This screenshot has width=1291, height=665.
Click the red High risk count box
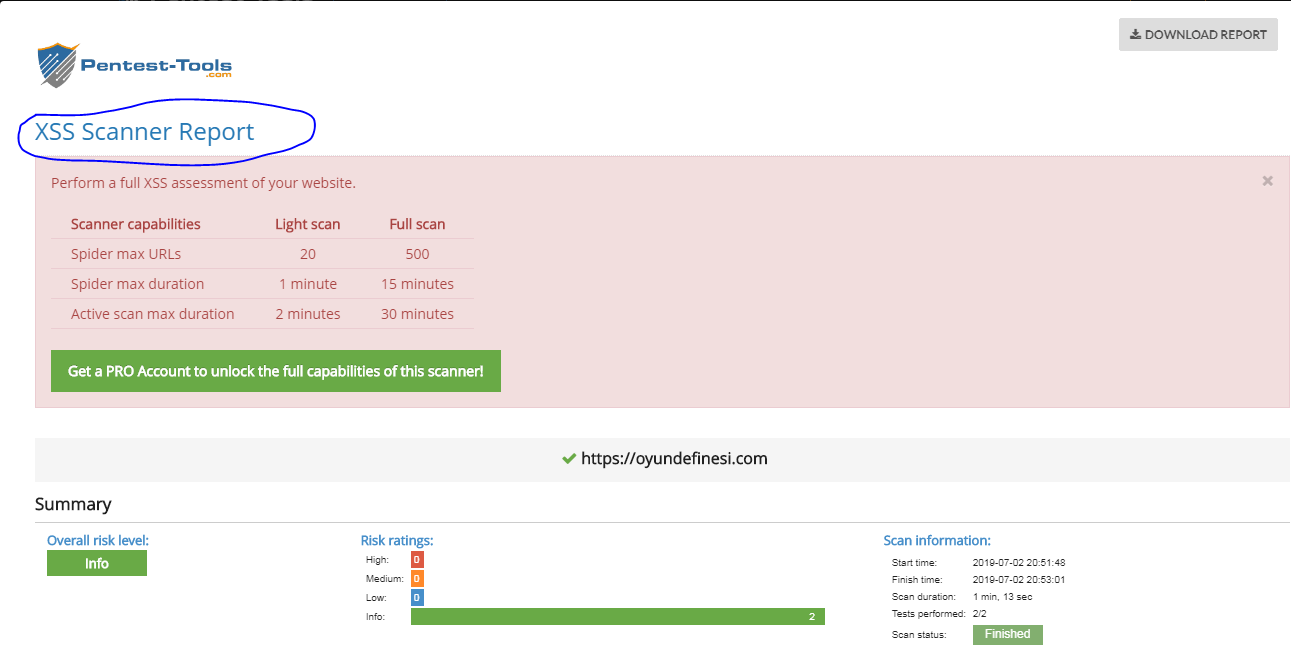(x=417, y=560)
